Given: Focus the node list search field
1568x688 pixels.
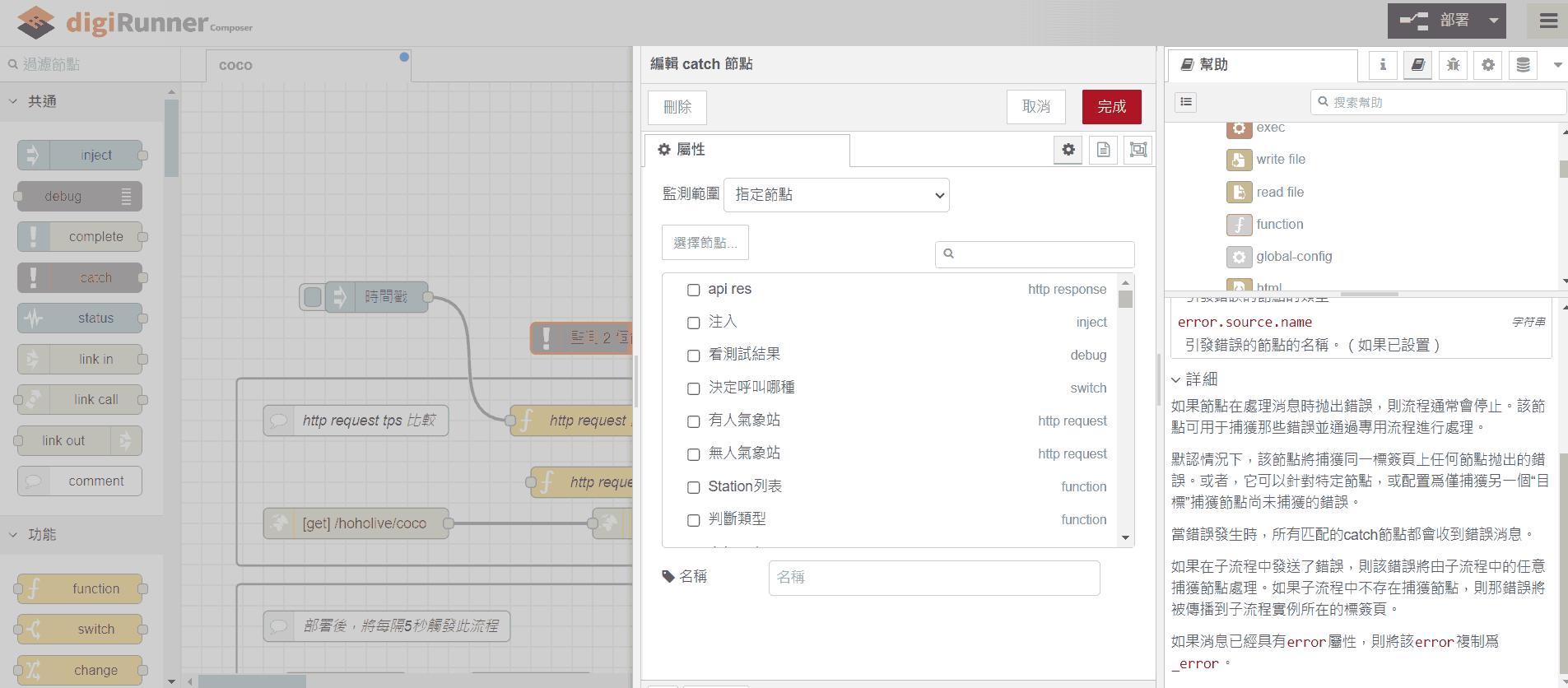Looking at the screenshot, I should click(1035, 253).
